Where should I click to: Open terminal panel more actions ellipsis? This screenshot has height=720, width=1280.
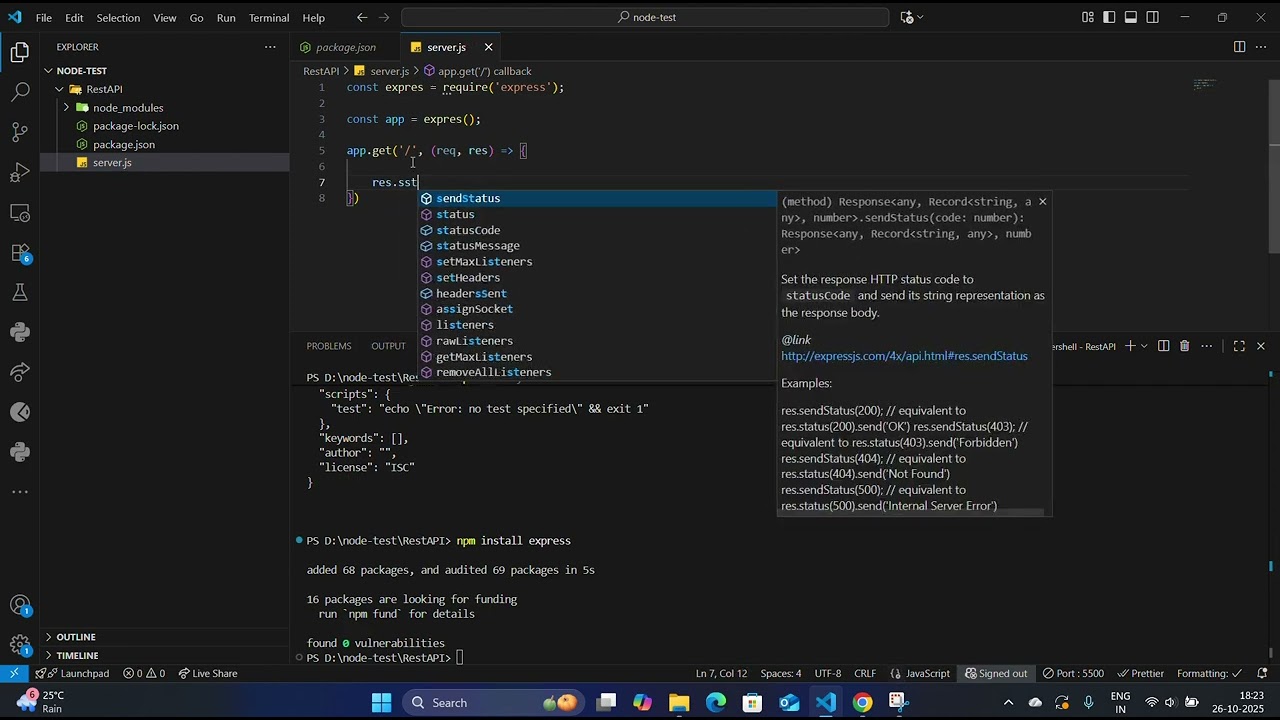pos(1207,346)
